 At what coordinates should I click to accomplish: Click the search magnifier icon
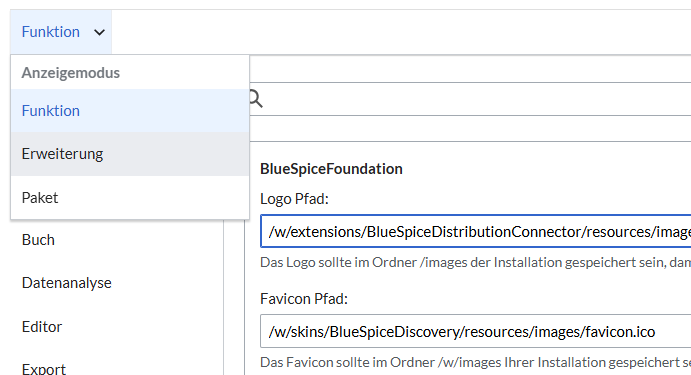(x=256, y=99)
